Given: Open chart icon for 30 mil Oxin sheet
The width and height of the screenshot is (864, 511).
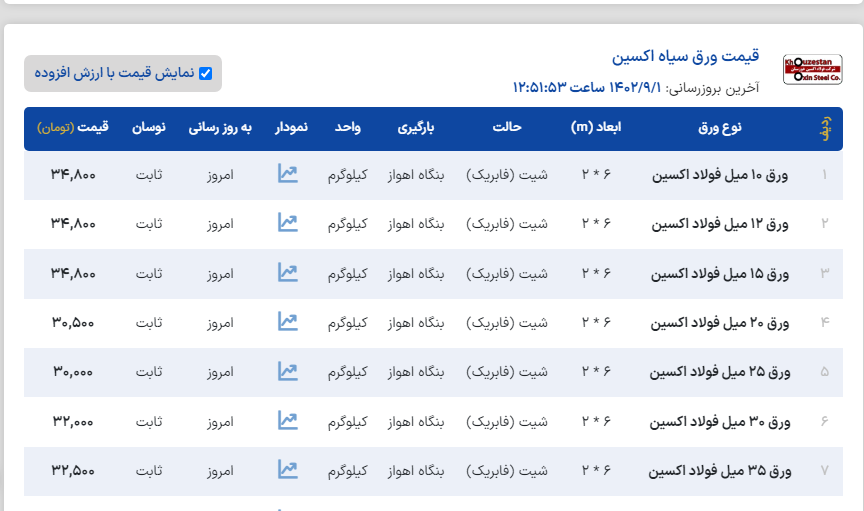Looking at the screenshot, I should tap(288, 421).
